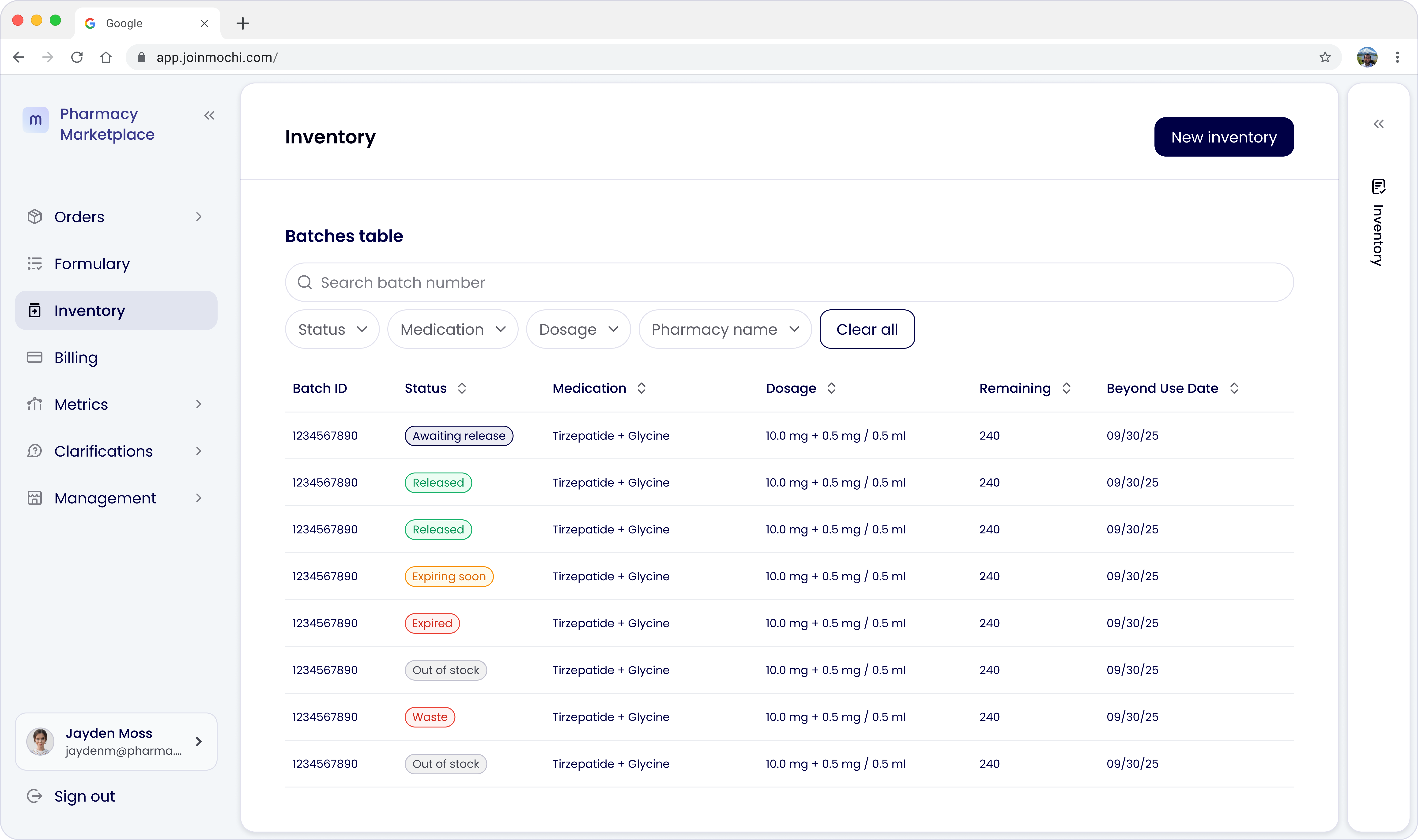This screenshot has width=1418, height=840.
Task: Click the Sign out arrow icon
Action: click(x=34, y=796)
